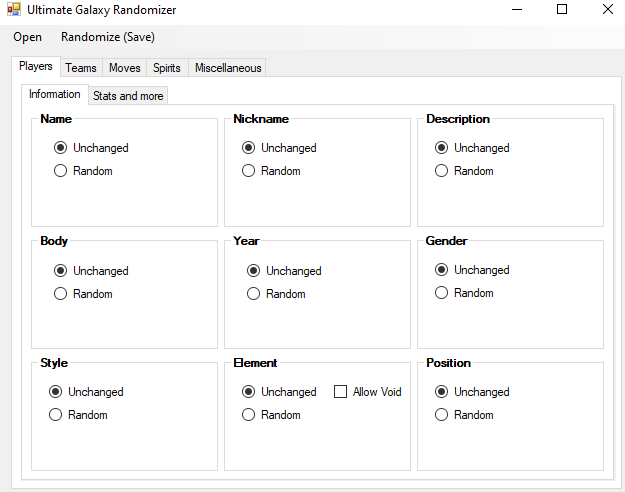The height and width of the screenshot is (492, 625).
Task: Click Randomize (Save) menu item
Action: pos(108,37)
